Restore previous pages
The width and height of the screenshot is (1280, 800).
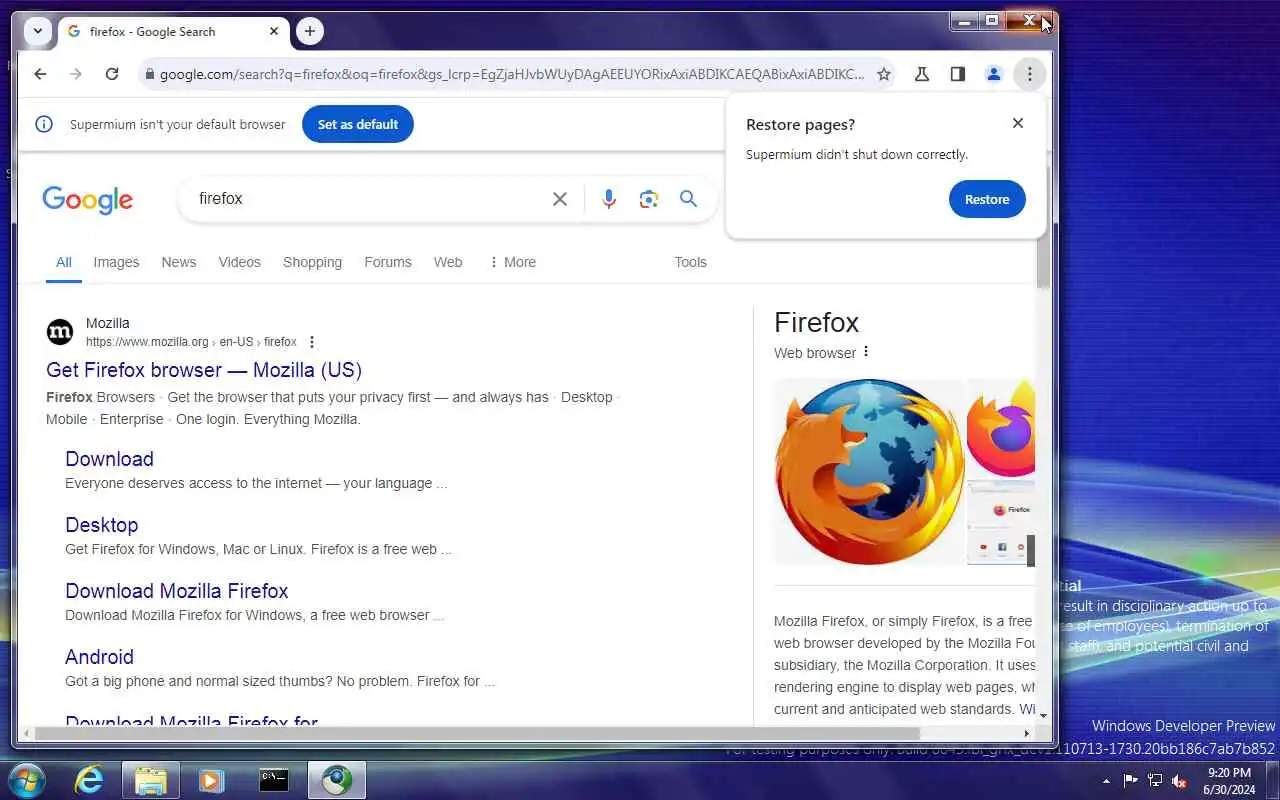pyautogui.click(x=987, y=199)
